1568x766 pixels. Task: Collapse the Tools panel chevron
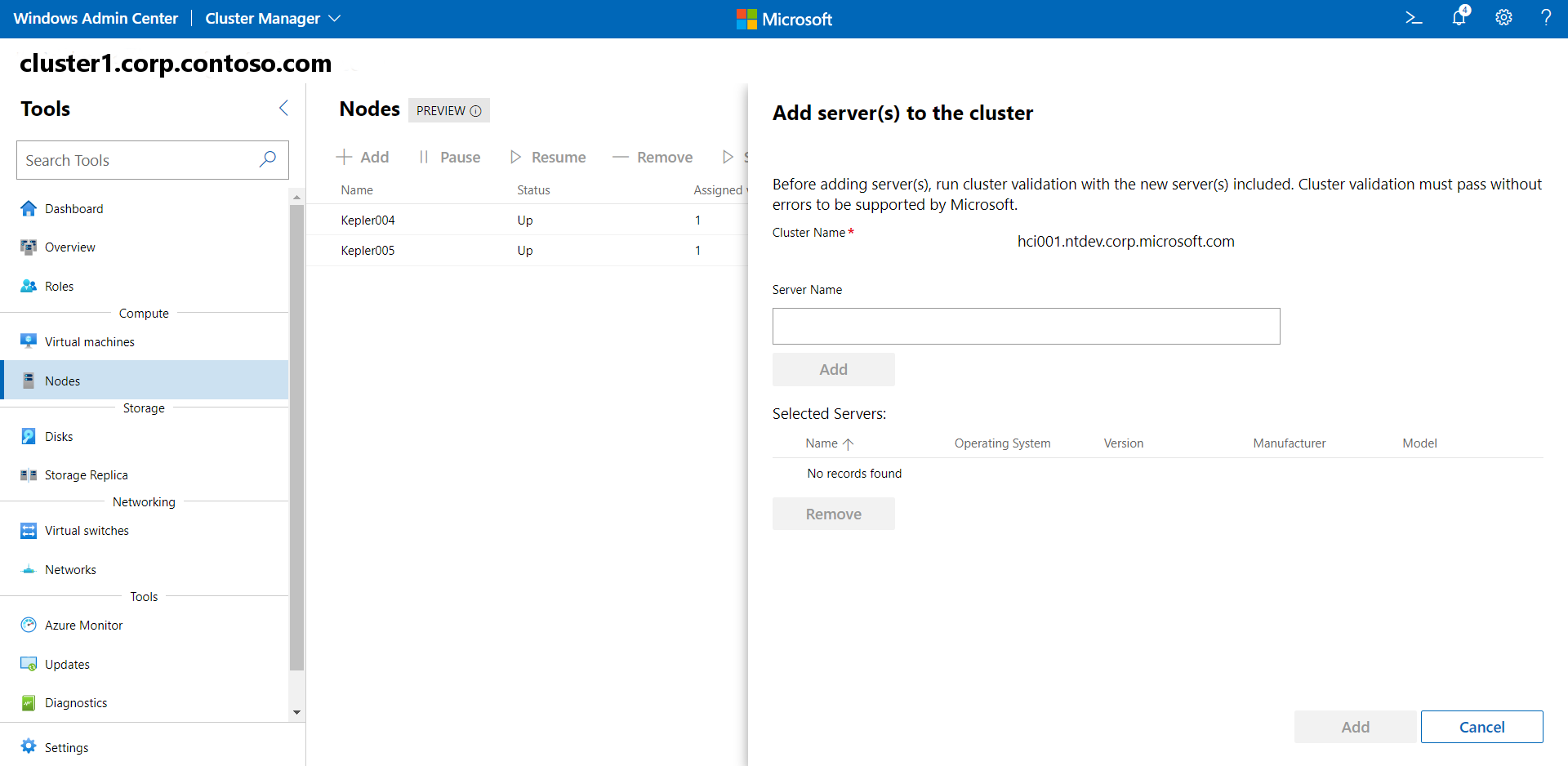coord(283,108)
